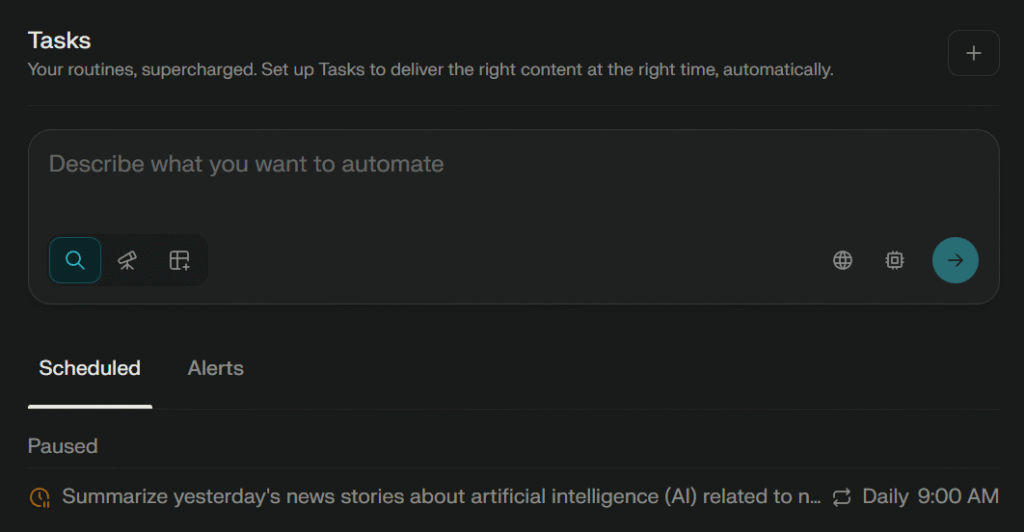
Task: Open the globe sources selector
Action: click(x=843, y=260)
